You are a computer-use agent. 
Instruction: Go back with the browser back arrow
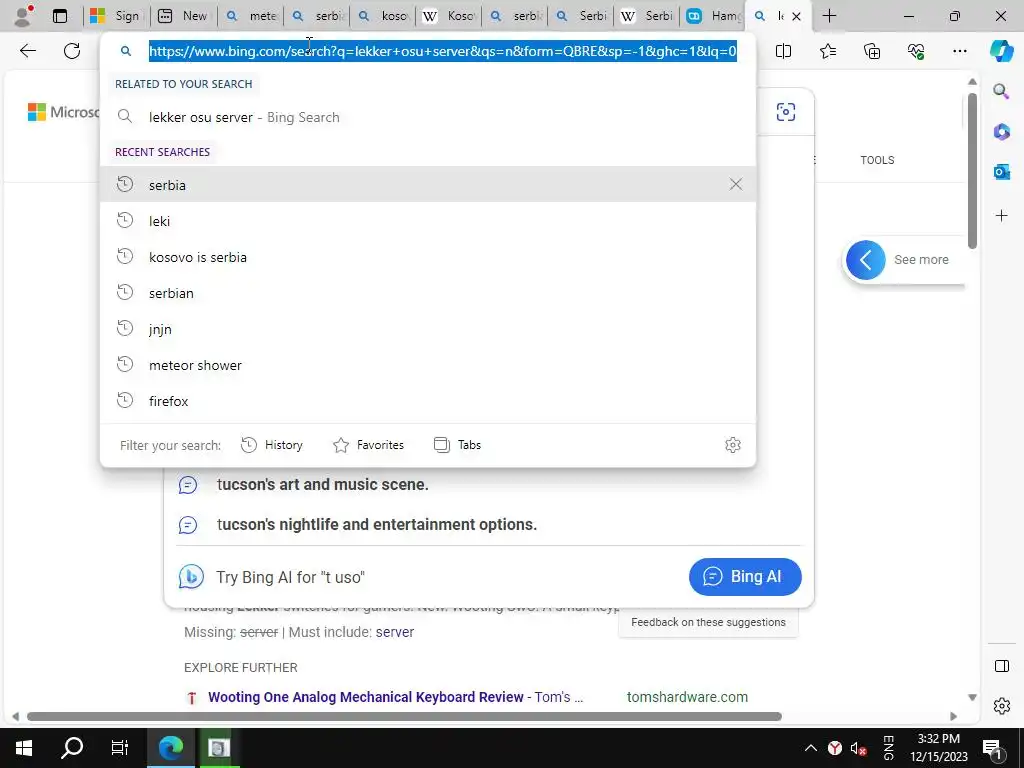tap(27, 51)
